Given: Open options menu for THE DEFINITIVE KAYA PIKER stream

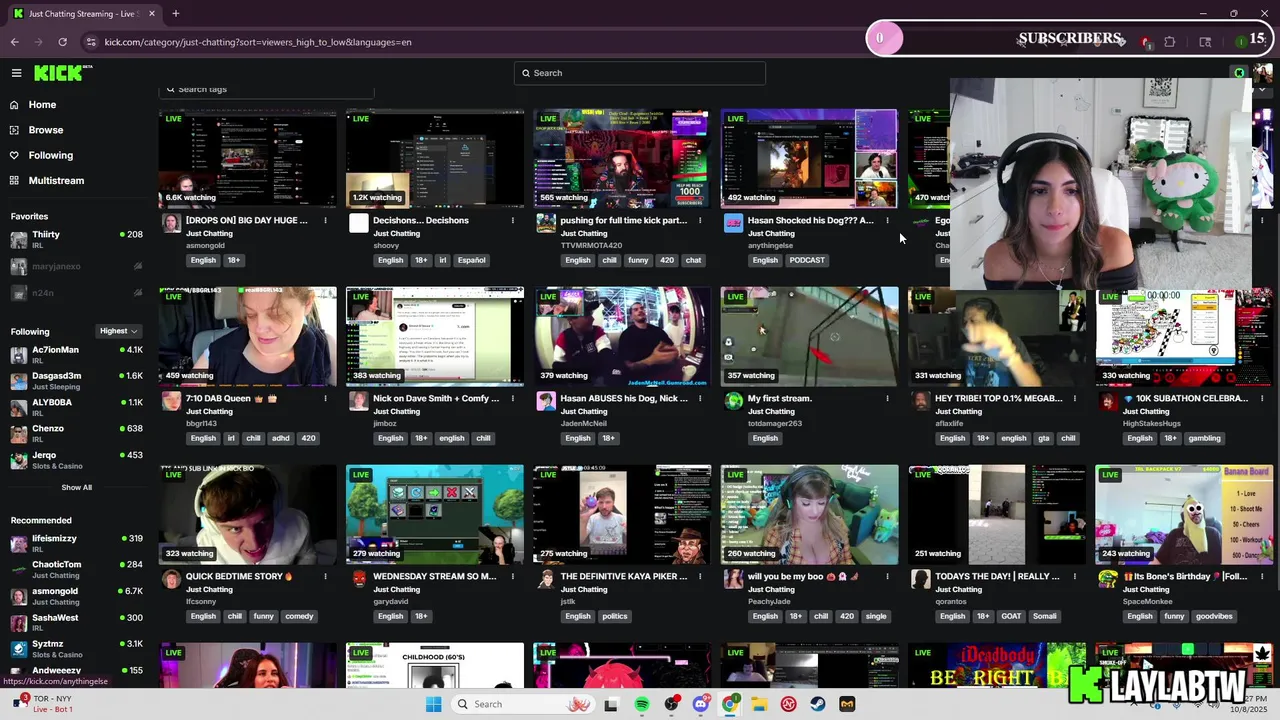Looking at the screenshot, I should [700, 576].
